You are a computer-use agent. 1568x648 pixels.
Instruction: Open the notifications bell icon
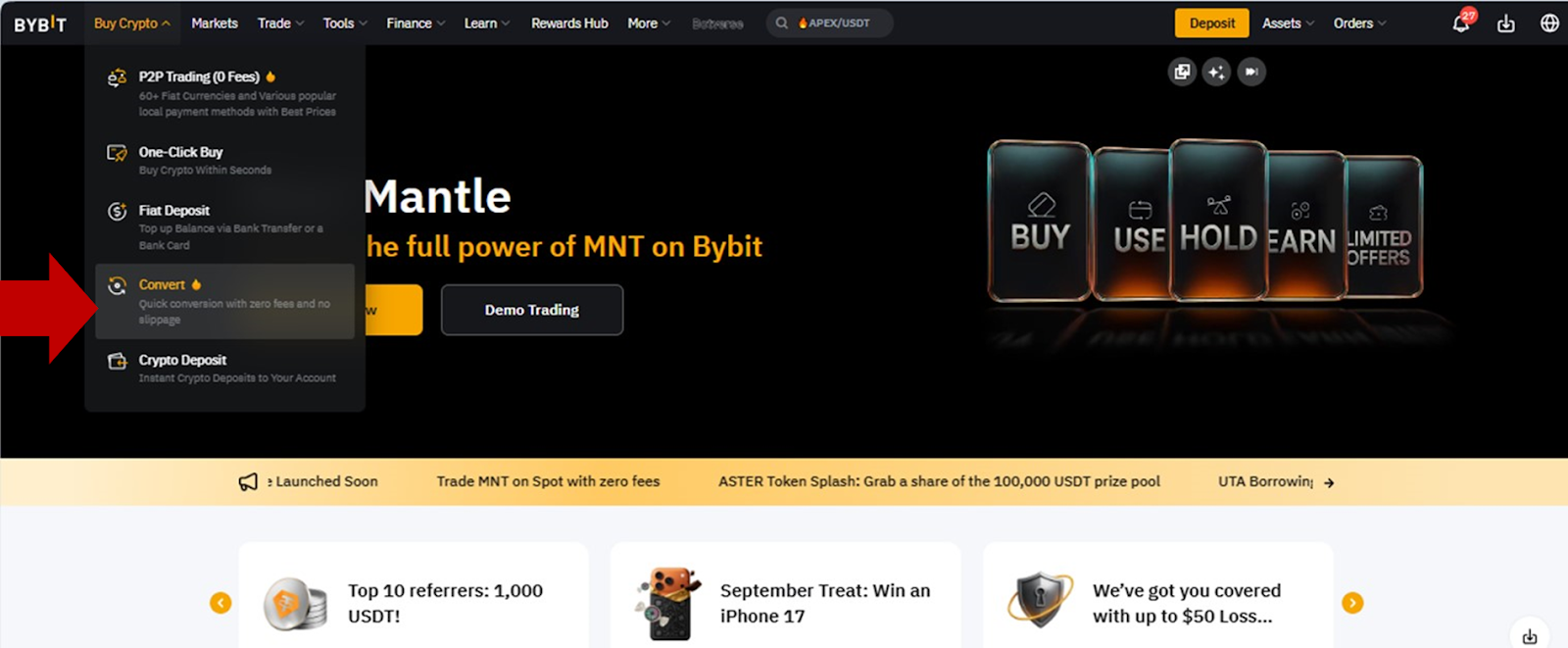click(1460, 23)
